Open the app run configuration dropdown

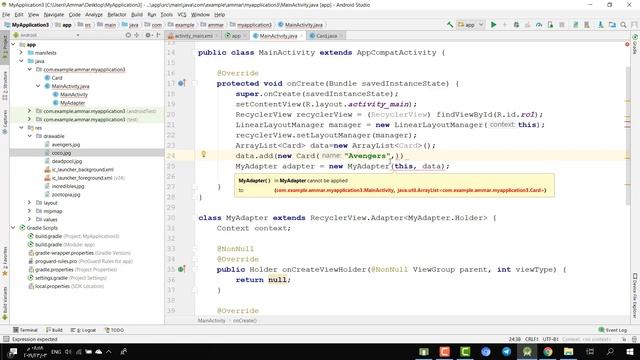[x=471, y=24]
